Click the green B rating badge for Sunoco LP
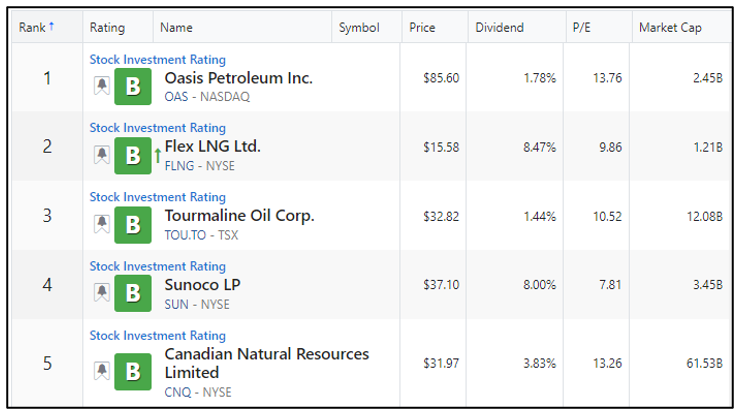Screen dimensions: 741x418 (x=133, y=293)
